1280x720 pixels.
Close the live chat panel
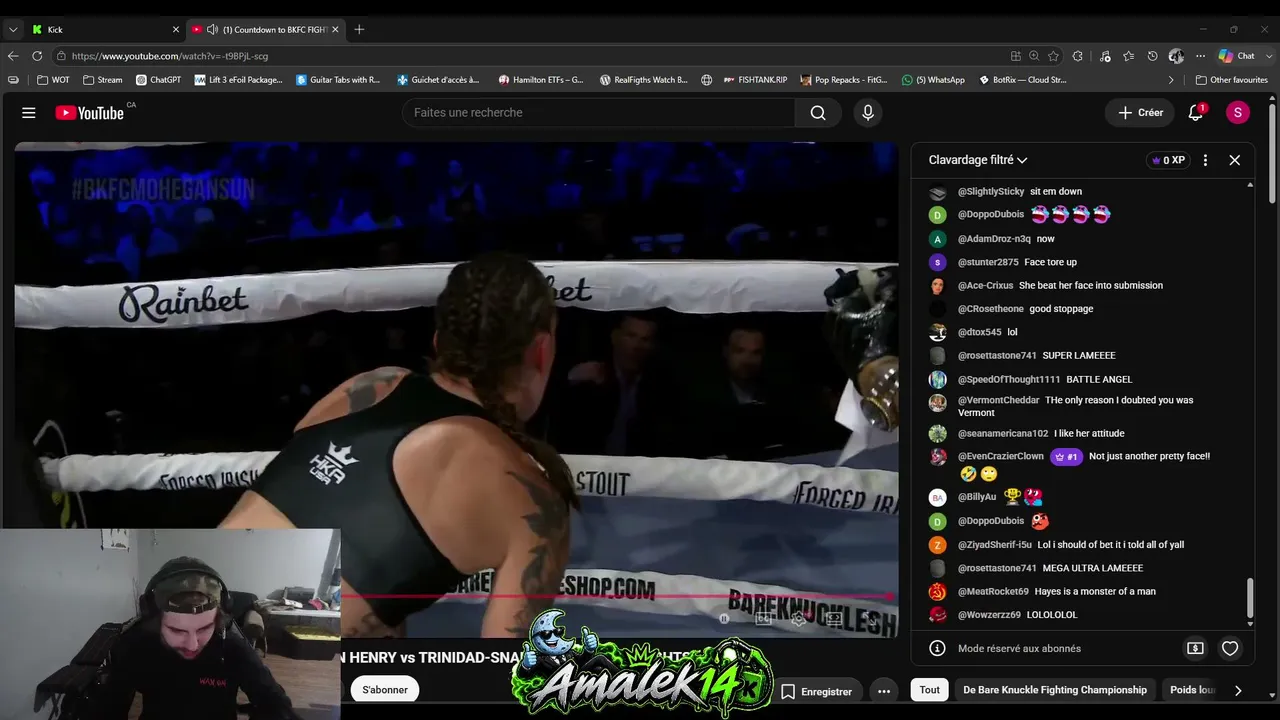point(1235,160)
